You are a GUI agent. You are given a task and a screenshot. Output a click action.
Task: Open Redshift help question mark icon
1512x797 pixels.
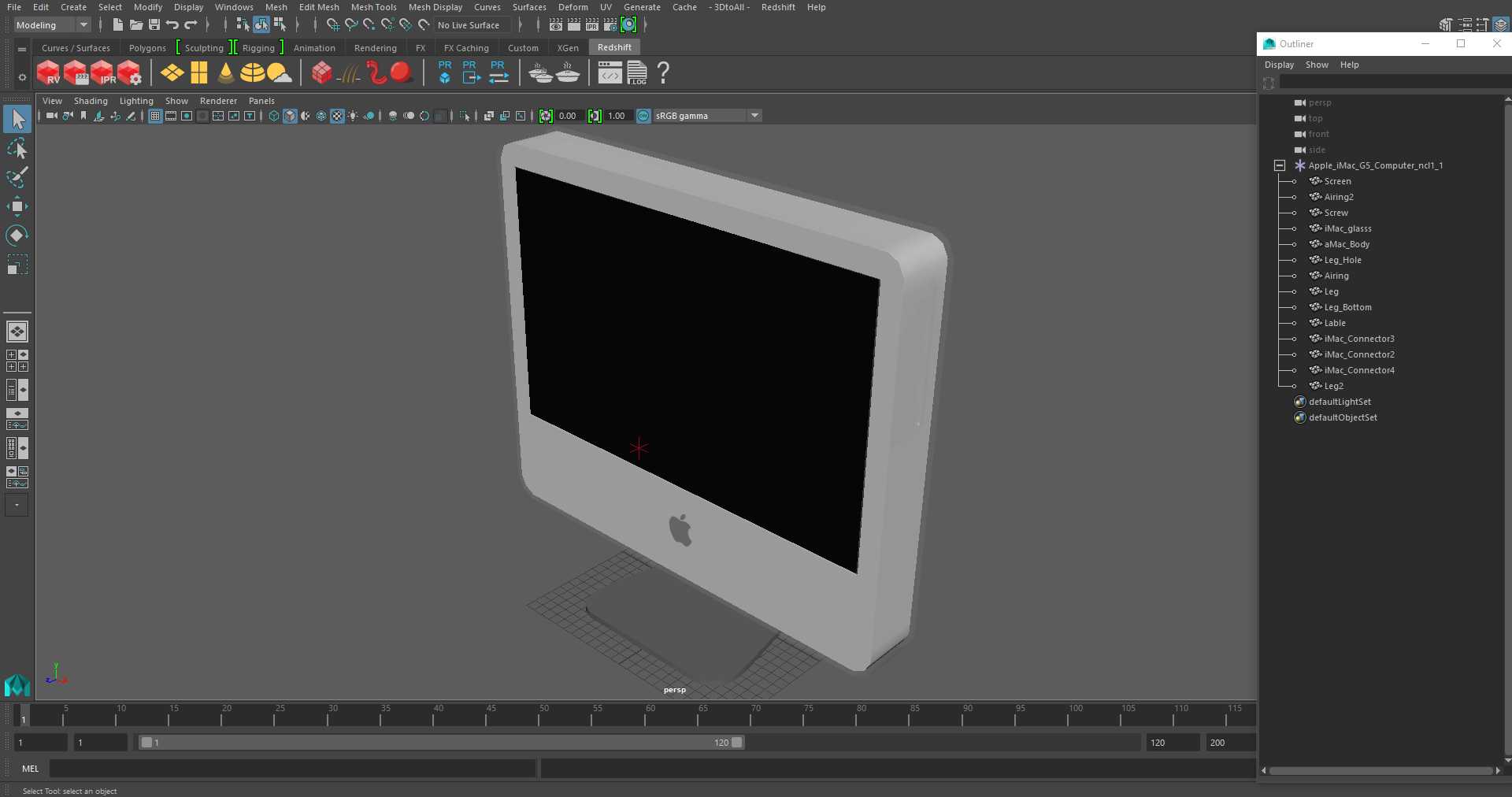coord(663,73)
